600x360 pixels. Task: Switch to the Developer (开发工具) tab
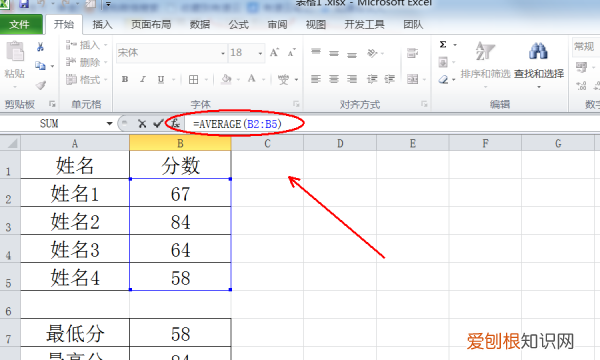[x=364, y=24]
